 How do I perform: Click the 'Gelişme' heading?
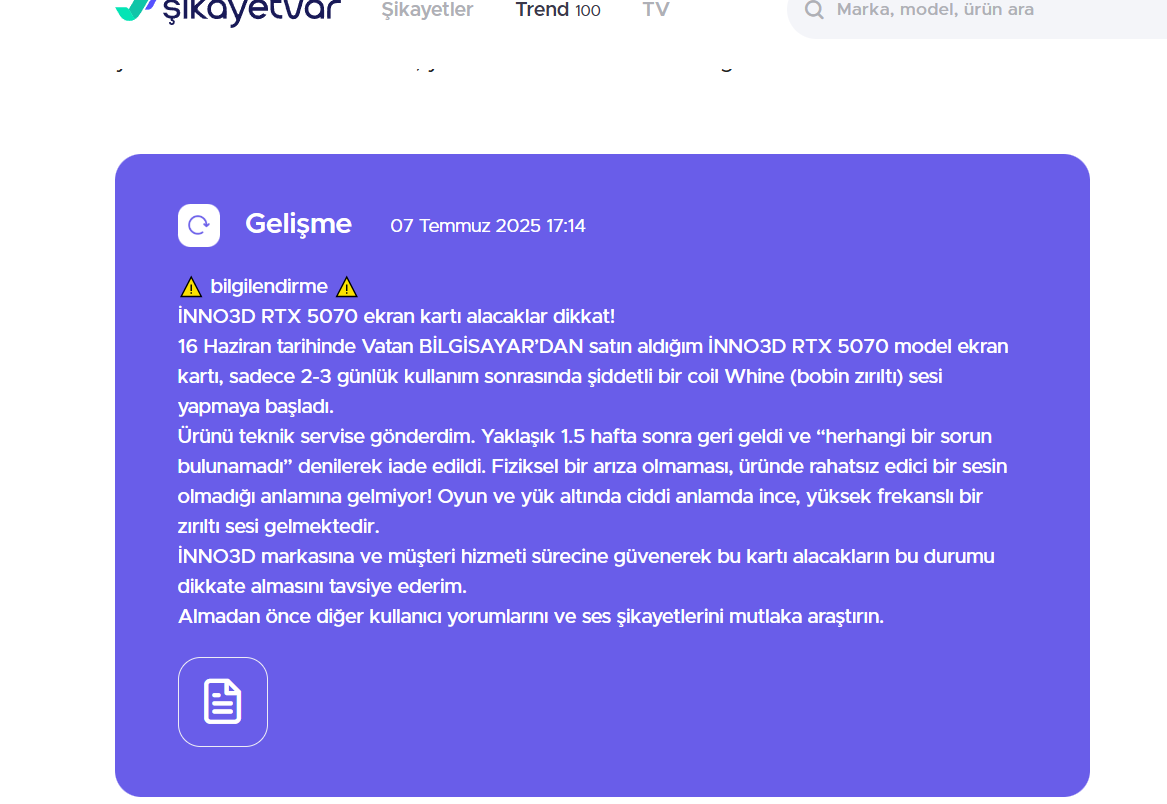pyautogui.click(x=298, y=224)
